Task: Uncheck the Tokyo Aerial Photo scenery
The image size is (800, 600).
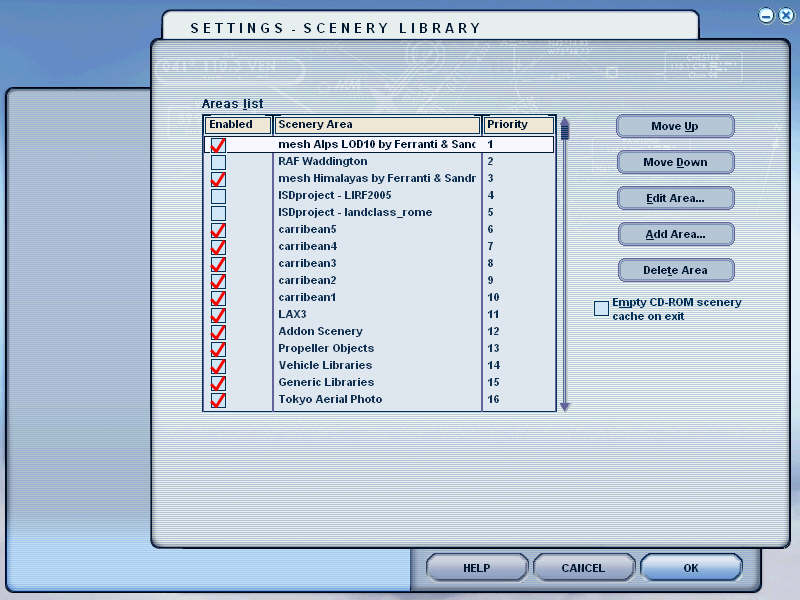Action: click(218, 400)
